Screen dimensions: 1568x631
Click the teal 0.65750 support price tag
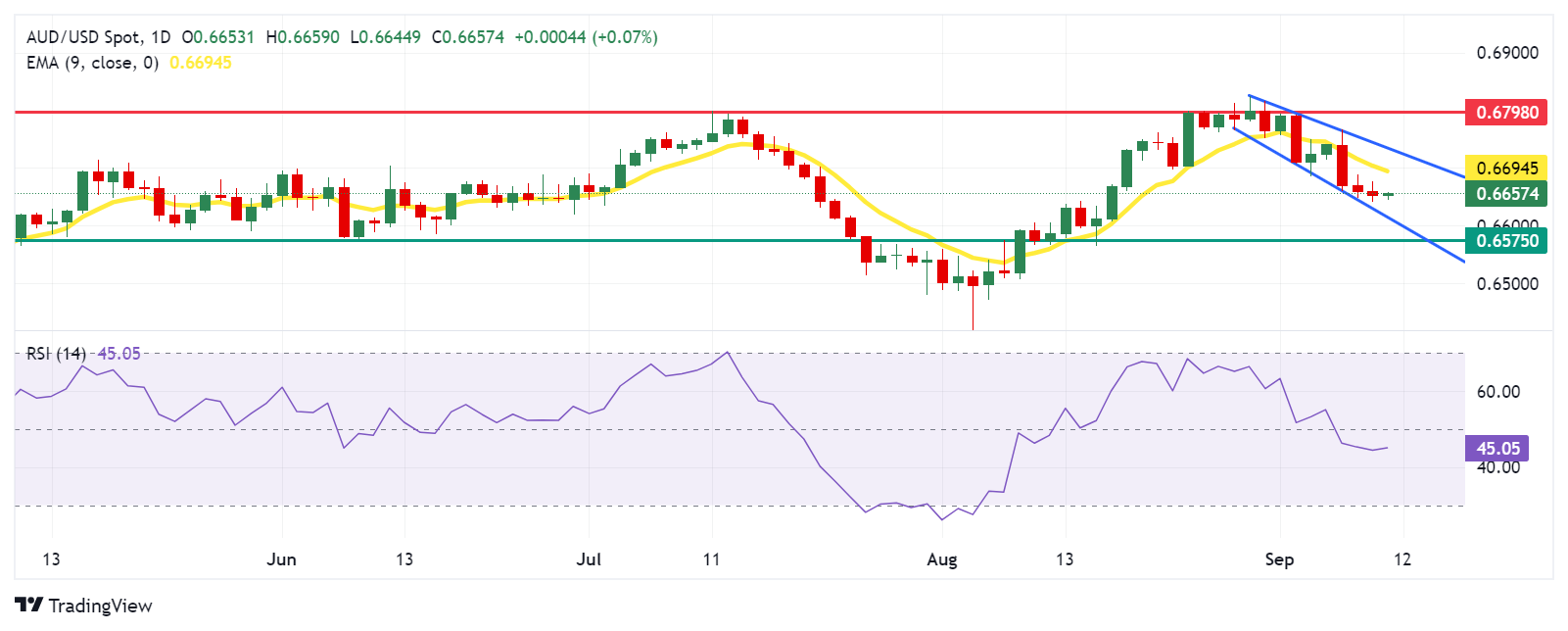(x=1506, y=240)
